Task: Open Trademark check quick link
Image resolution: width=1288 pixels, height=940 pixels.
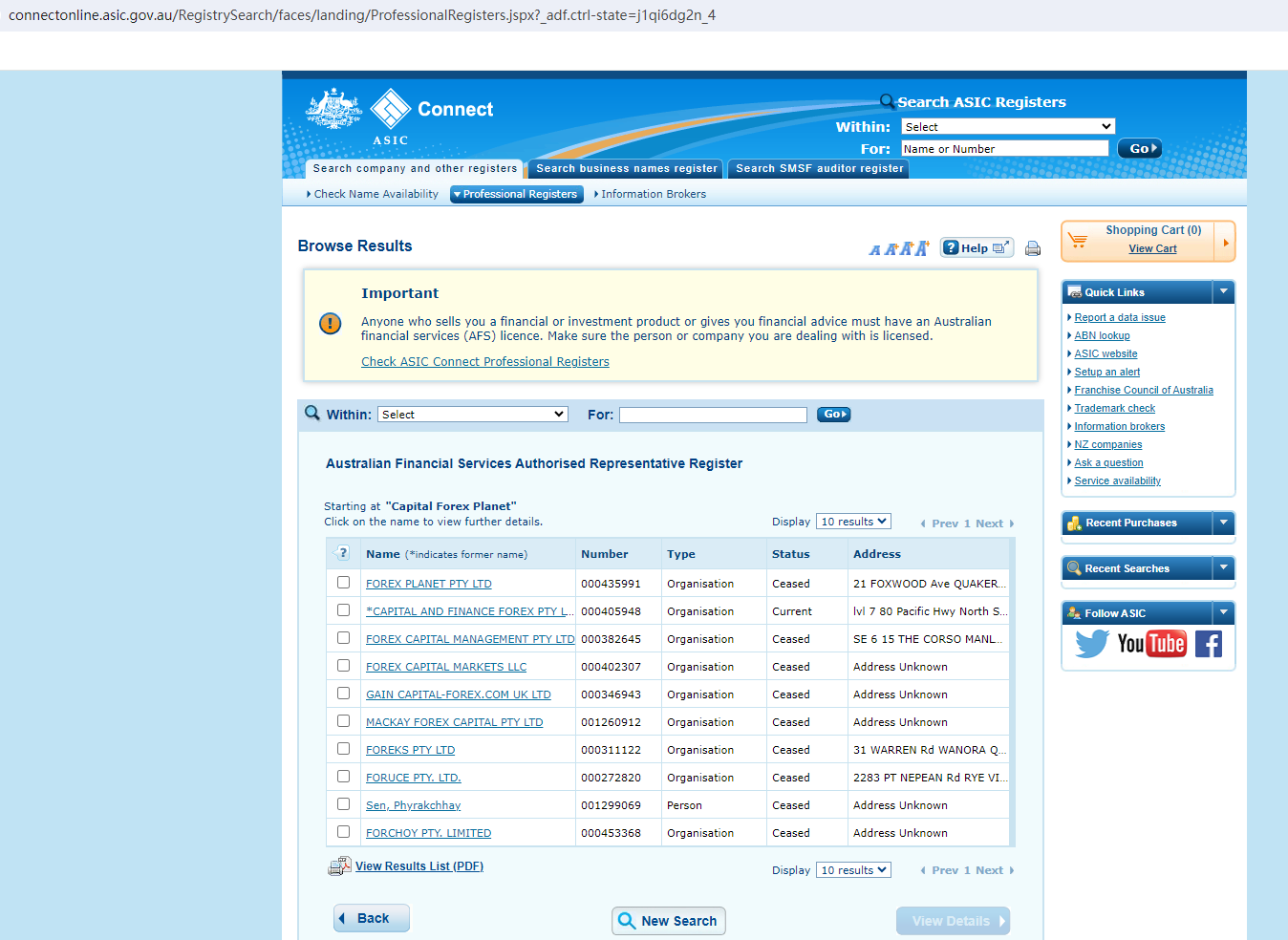Action: tap(1114, 408)
